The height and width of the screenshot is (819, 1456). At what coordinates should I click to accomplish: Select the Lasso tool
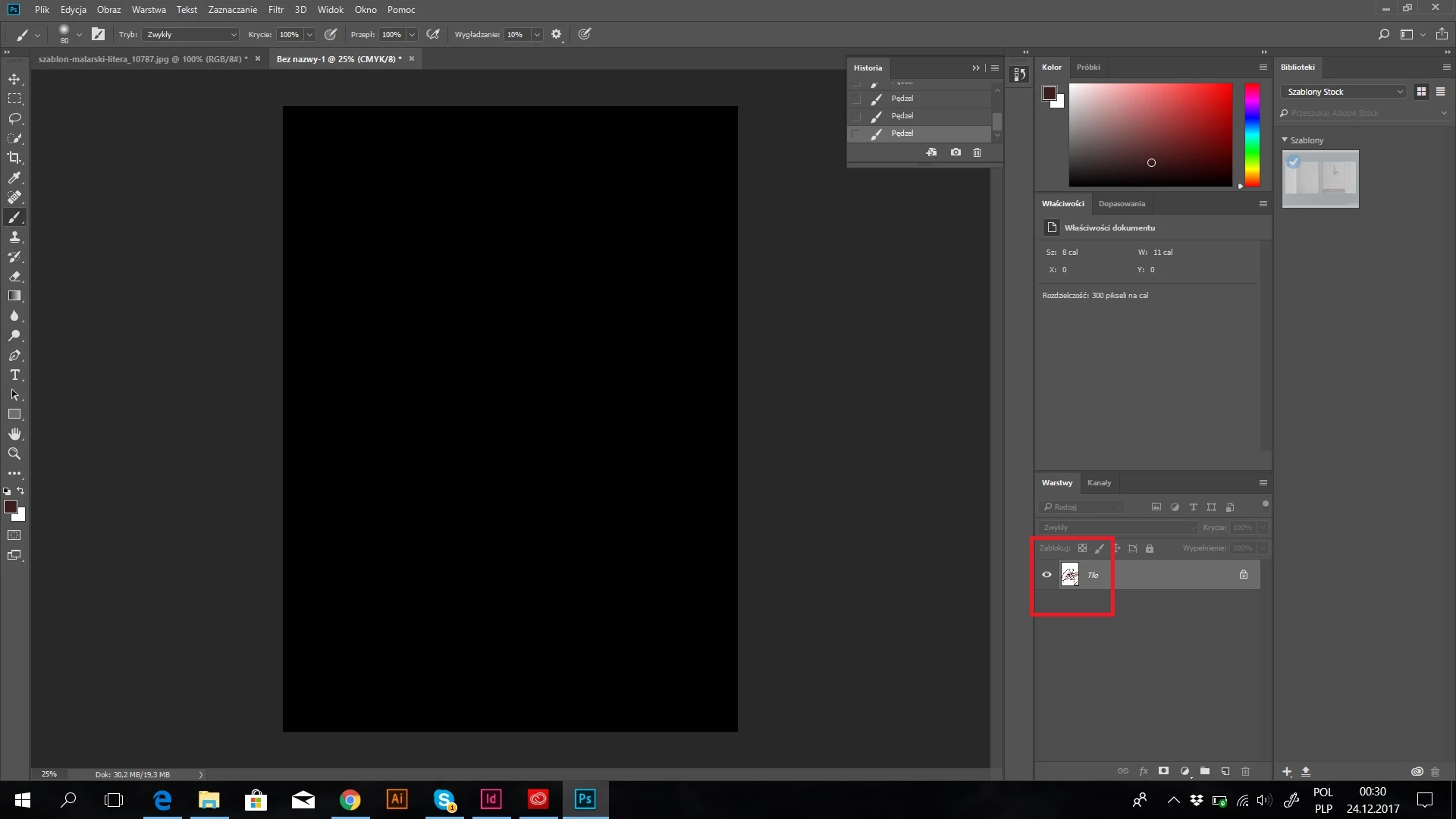coord(14,118)
